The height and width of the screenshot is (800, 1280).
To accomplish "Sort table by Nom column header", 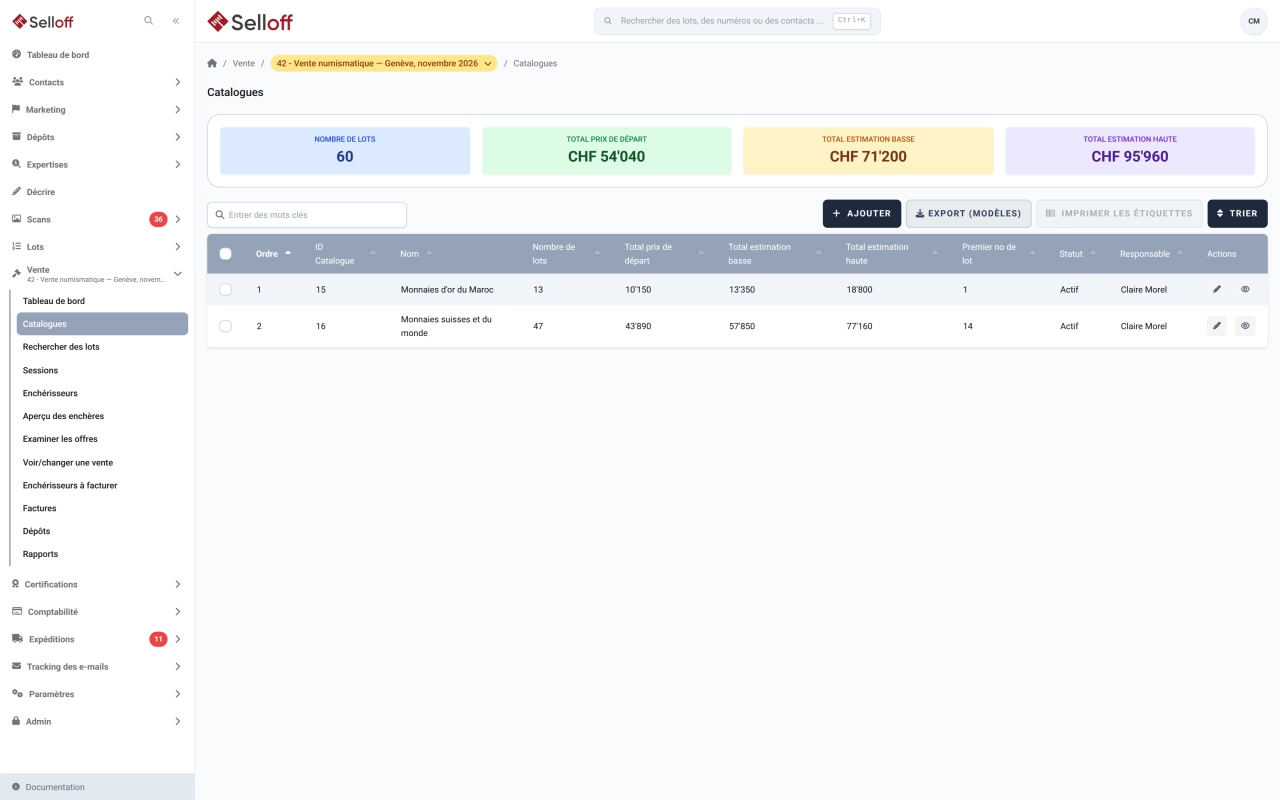I will pyautogui.click(x=416, y=254).
